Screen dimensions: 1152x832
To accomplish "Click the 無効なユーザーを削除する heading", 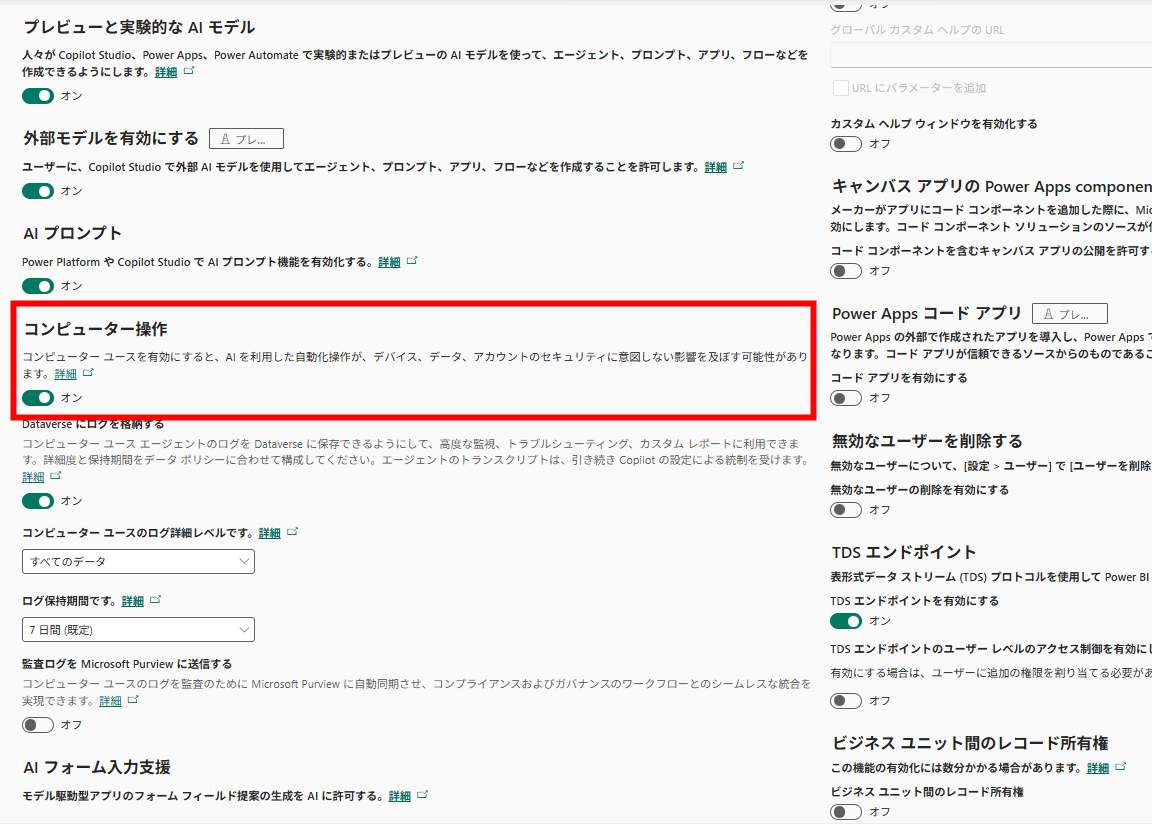I will point(927,440).
